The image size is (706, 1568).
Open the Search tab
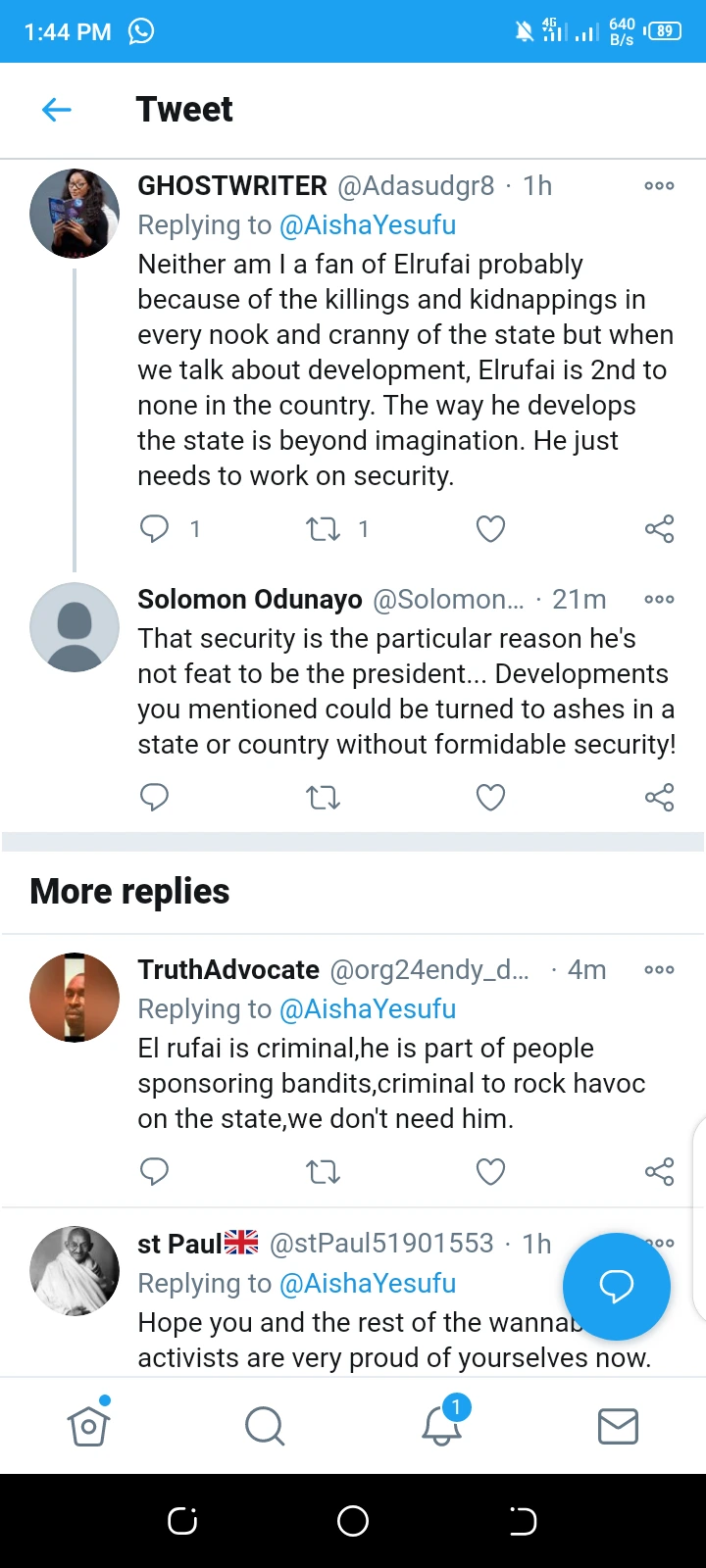tap(265, 1426)
